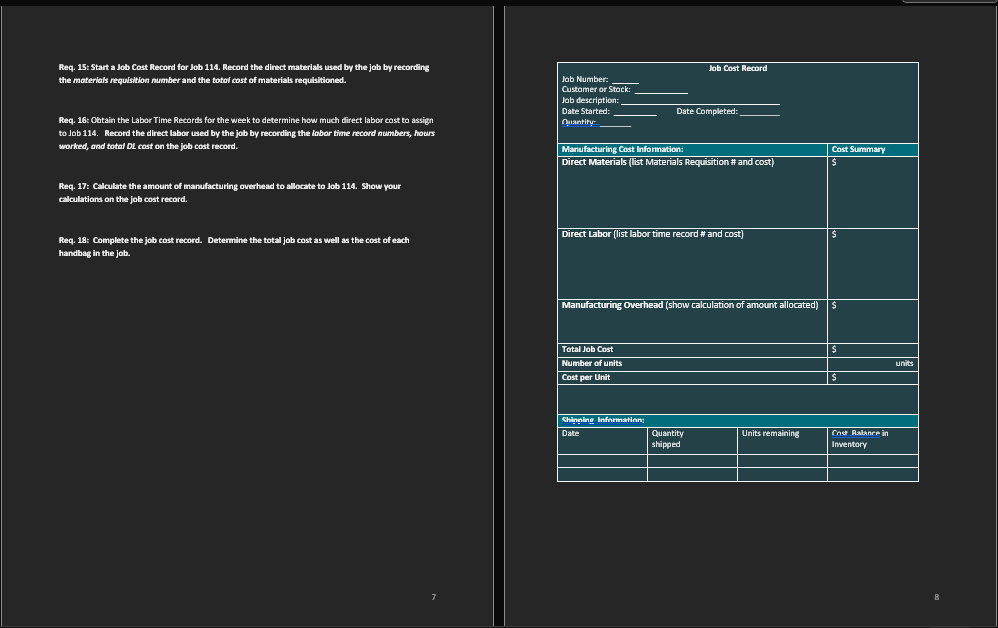The height and width of the screenshot is (628, 998).
Task: Click the $ sign in Cost per Unit row
Action: tap(834, 377)
